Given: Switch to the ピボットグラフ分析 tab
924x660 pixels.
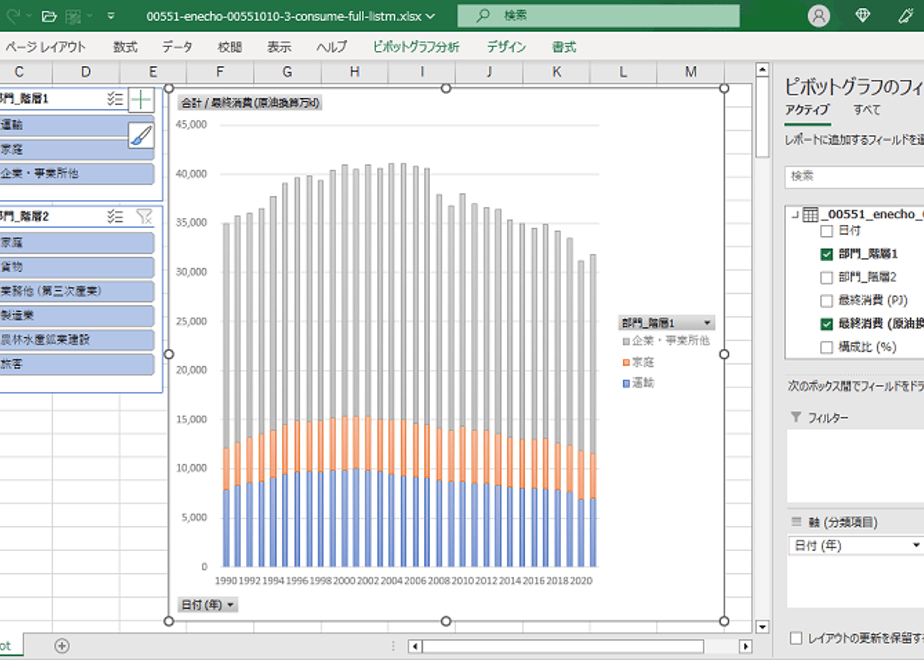Looking at the screenshot, I should (x=416, y=47).
